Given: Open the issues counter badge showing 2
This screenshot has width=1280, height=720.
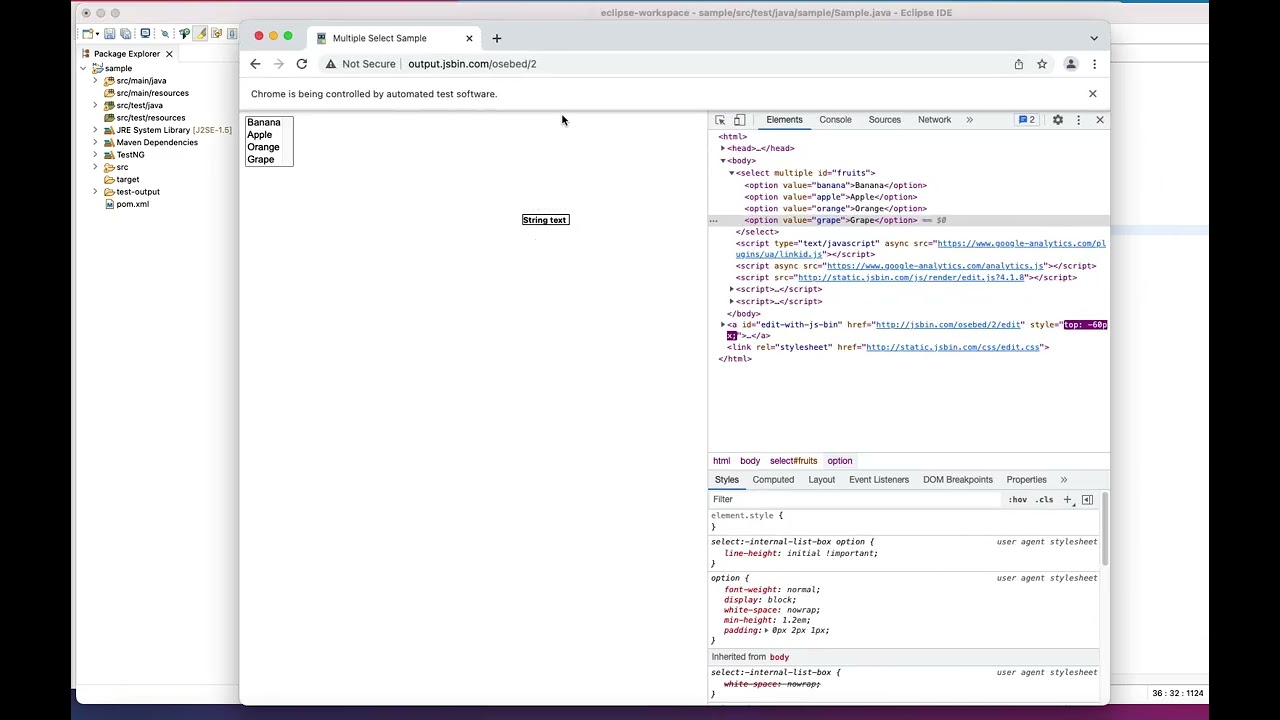Looking at the screenshot, I should 1027,120.
